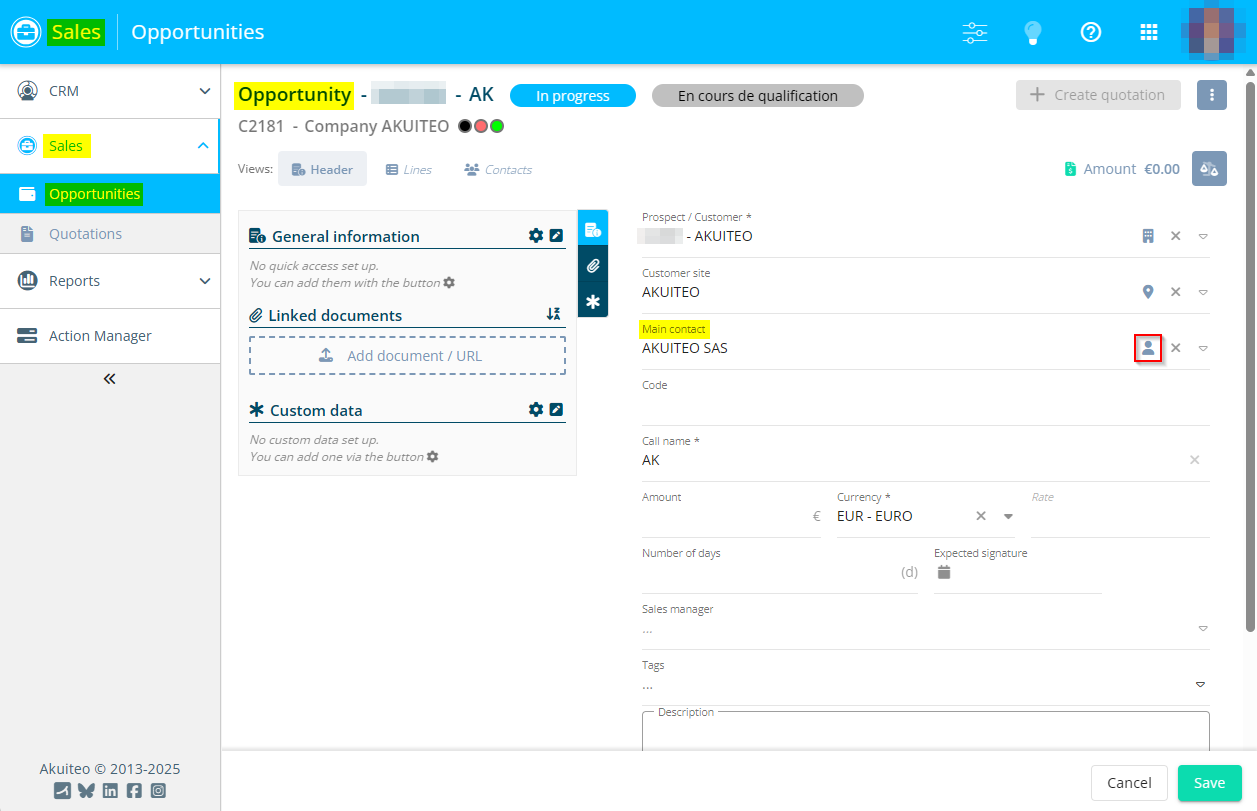The width and height of the screenshot is (1257, 811).
Task: Collapse the left sidebar with double chevron
Action: [109, 379]
